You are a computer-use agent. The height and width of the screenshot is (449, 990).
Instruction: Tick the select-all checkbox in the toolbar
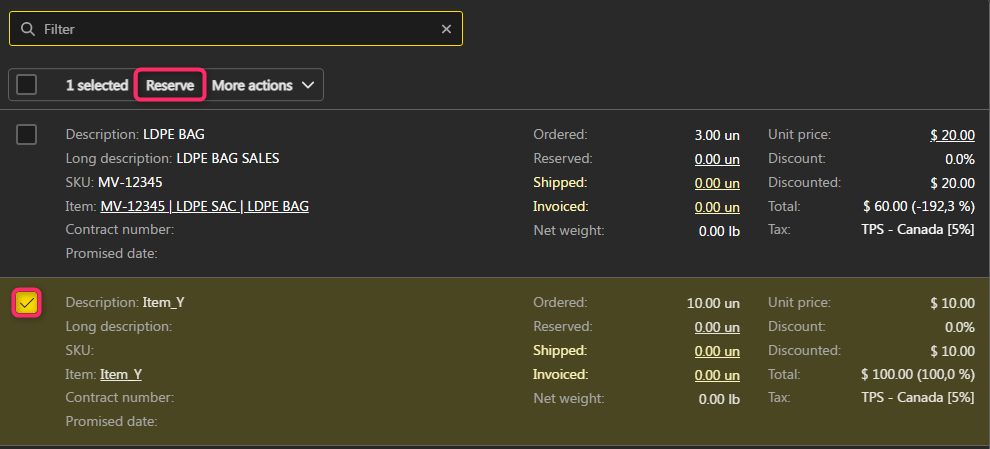27,85
